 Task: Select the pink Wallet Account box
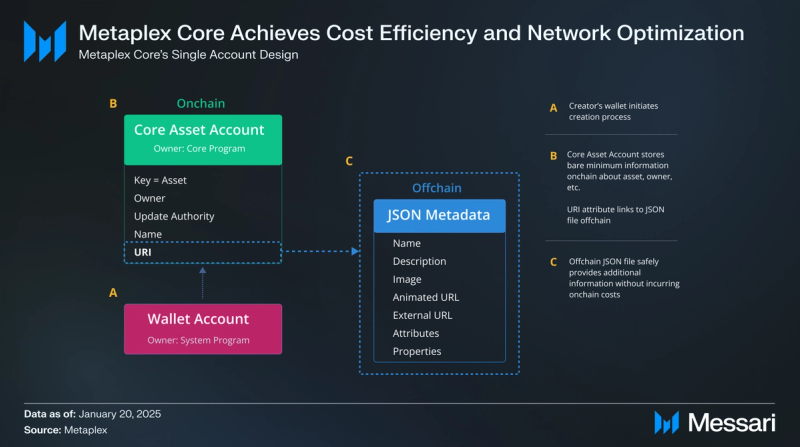203,329
